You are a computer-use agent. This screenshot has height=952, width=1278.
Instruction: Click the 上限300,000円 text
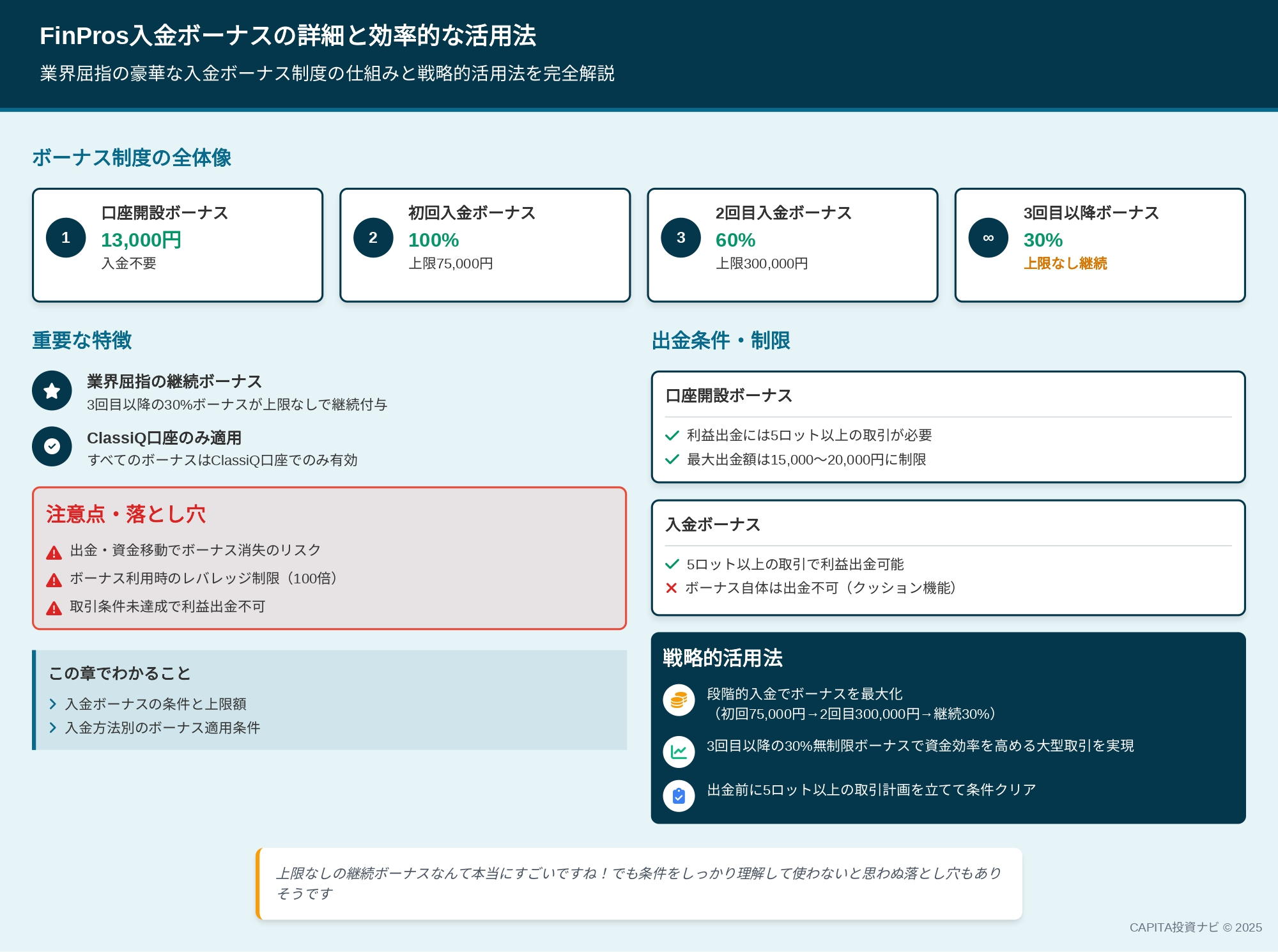pyautogui.click(x=762, y=263)
